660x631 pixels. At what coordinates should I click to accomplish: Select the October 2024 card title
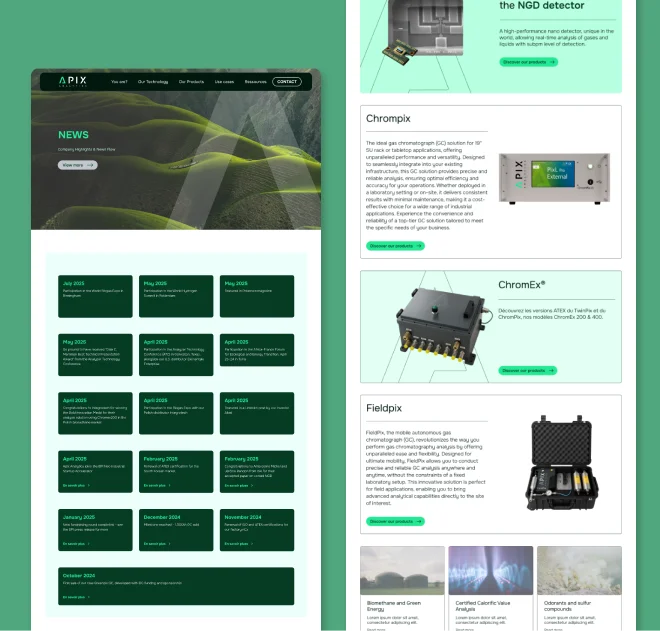point(79,575)
